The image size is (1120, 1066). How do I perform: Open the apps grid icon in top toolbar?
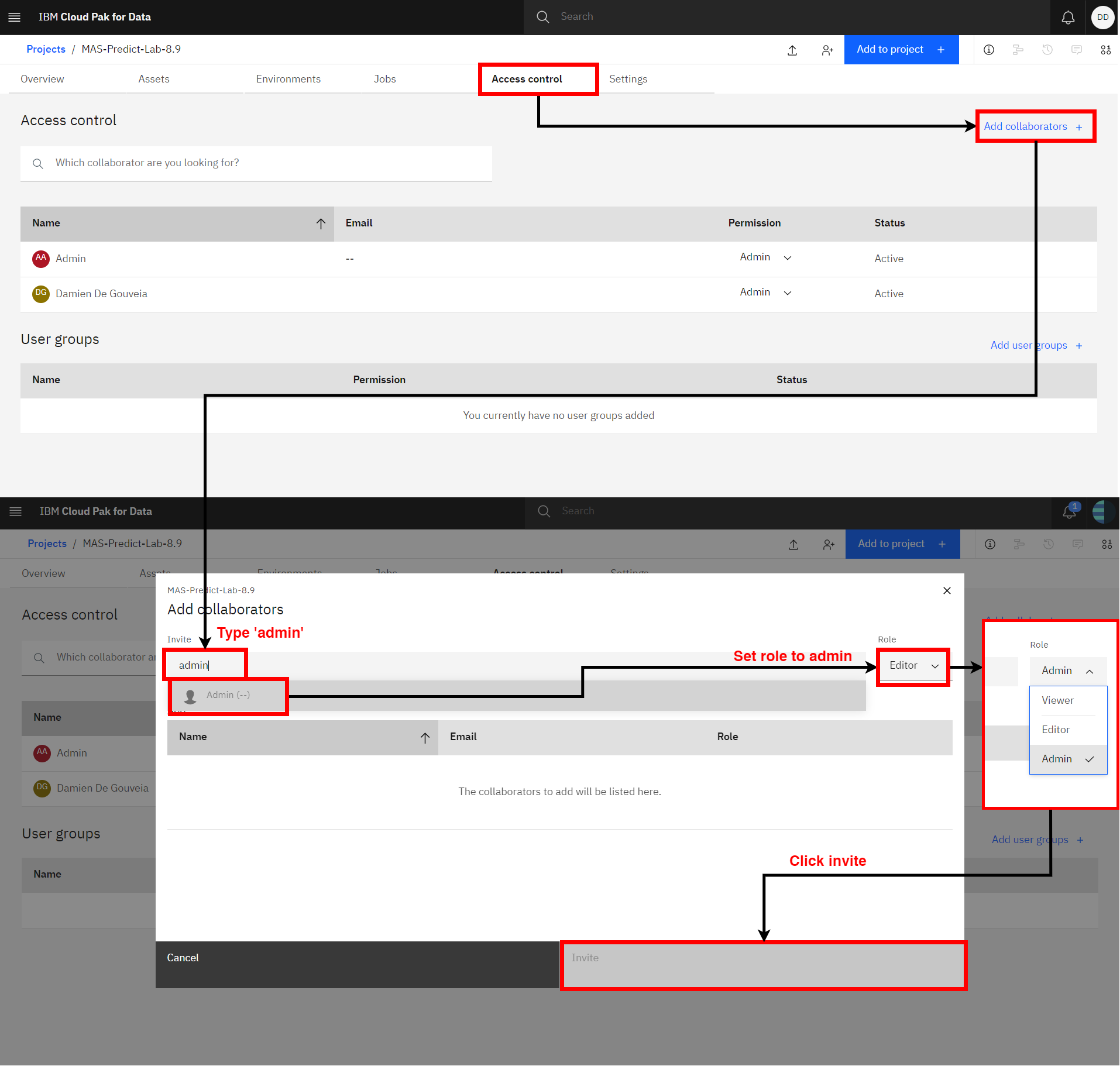(x=1106, y=50)
